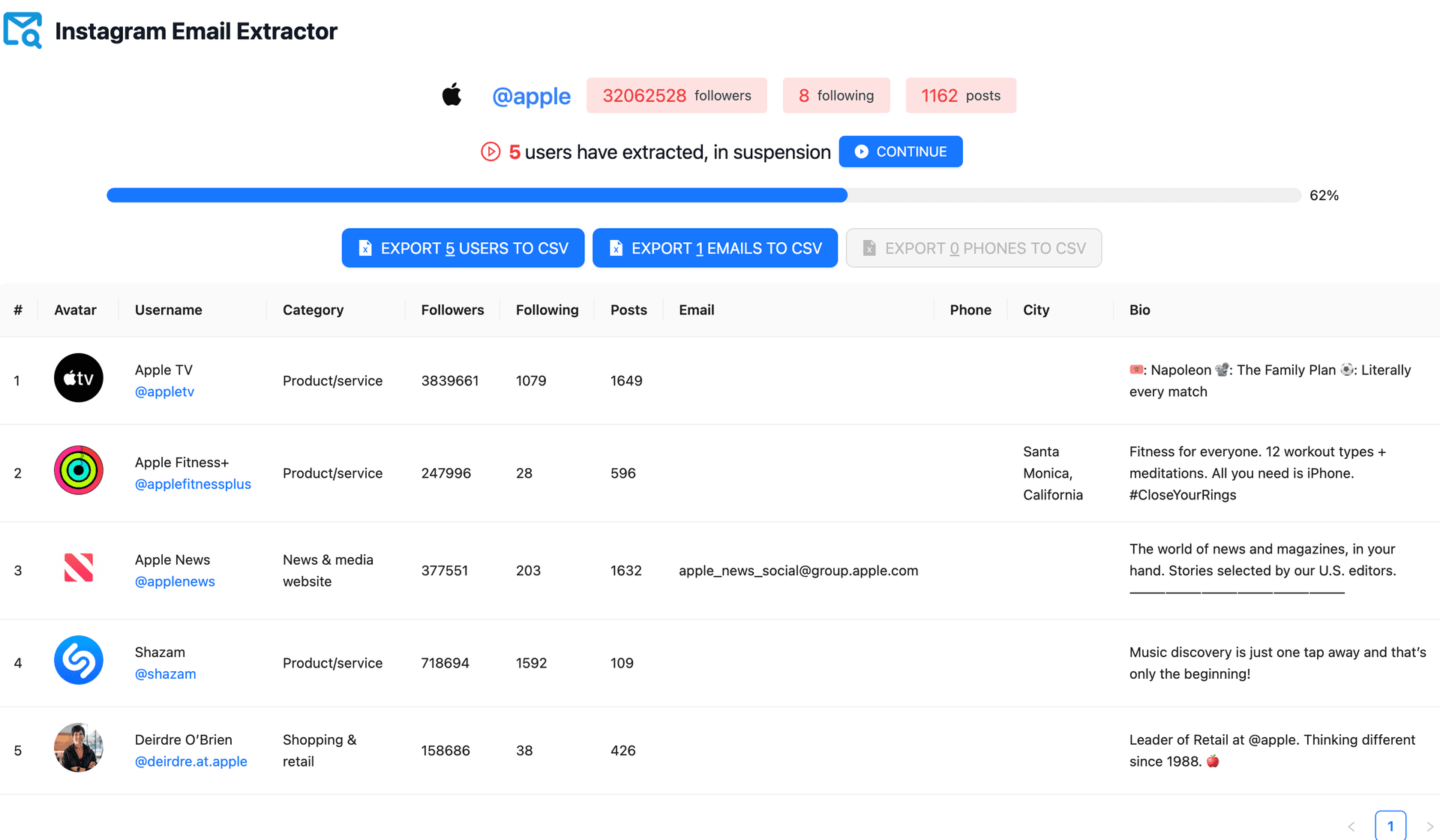Export 5 users to CSV

point(463,247)
